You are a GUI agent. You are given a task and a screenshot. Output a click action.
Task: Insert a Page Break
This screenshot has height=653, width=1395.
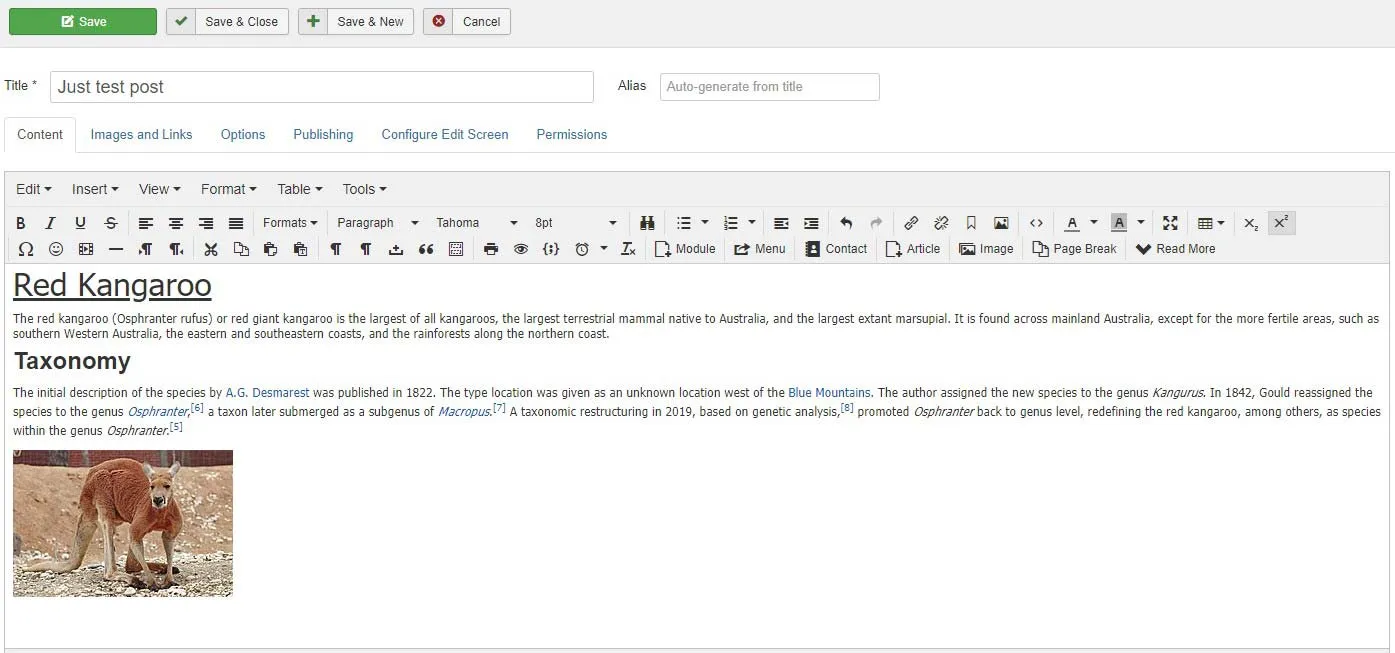1074,249
